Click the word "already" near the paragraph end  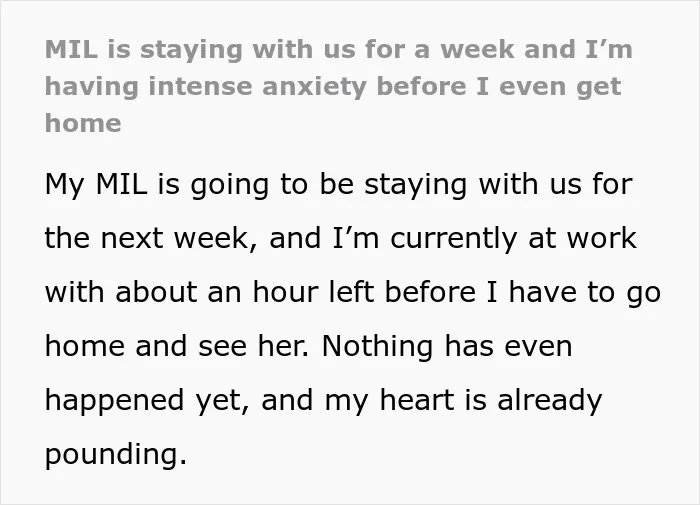(x=550, y=401)
